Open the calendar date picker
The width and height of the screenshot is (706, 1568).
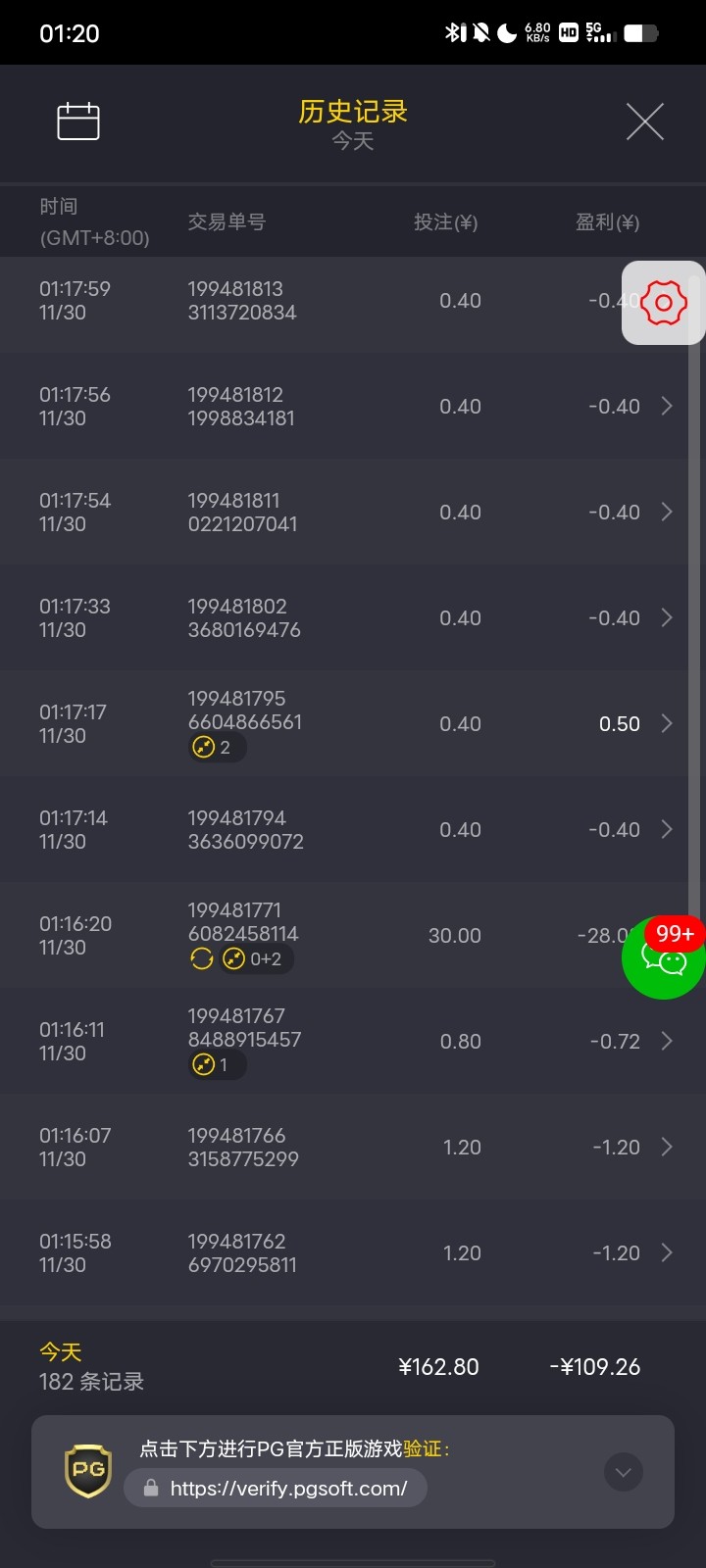(78, 122)
